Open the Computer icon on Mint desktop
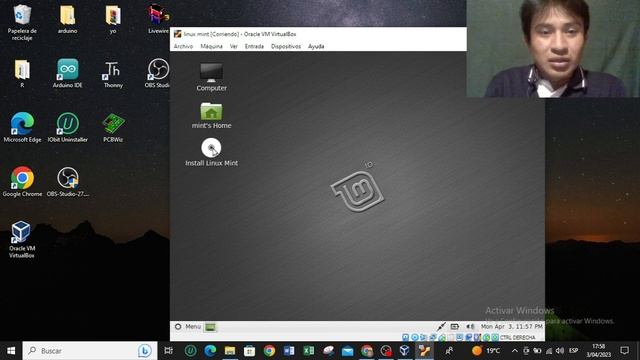The height and width of the screenshot is (360, 640). click(x=211, y=77)
